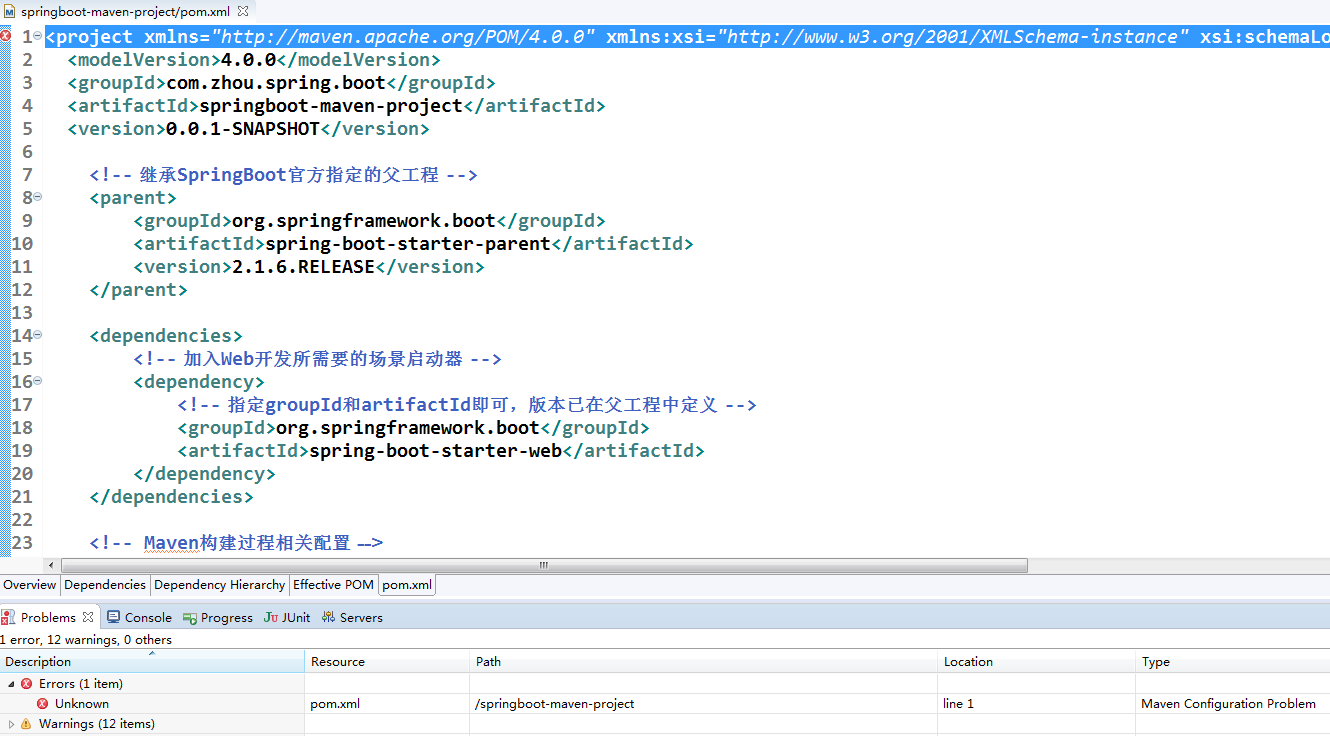Expand the Warnings (12 items) group
Viewport: 1330px width, 736px height.
(10, 723)
